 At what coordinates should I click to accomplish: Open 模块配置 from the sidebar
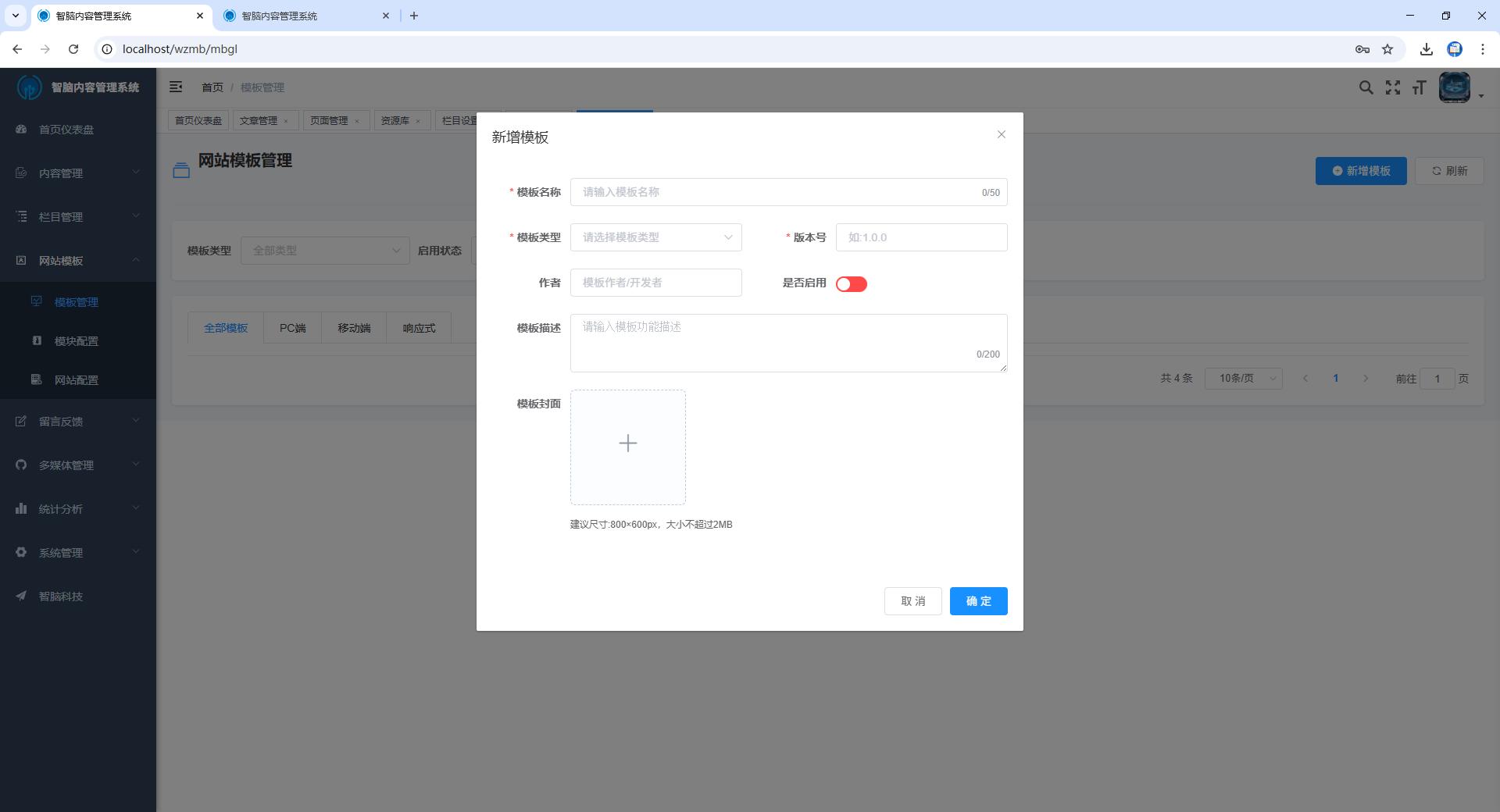pos(74,340)
